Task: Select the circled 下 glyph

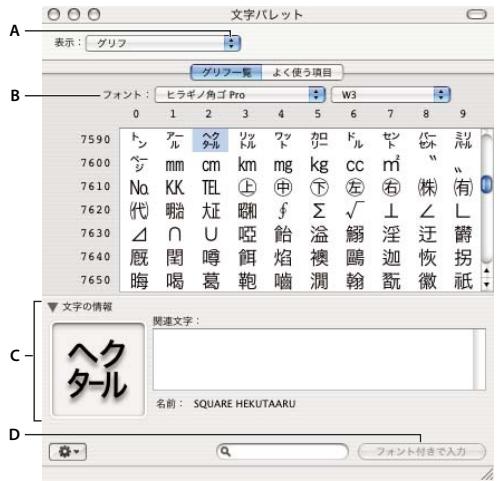Action: tap(319, 188)
